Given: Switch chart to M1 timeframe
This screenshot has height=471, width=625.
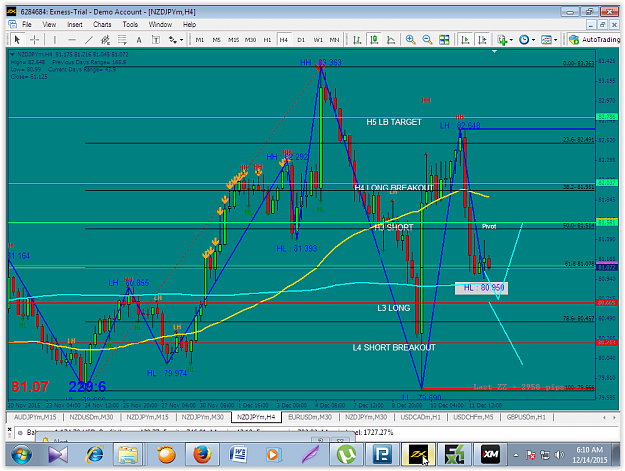Looking at the screenshot, I should click(x=200, y=39).
